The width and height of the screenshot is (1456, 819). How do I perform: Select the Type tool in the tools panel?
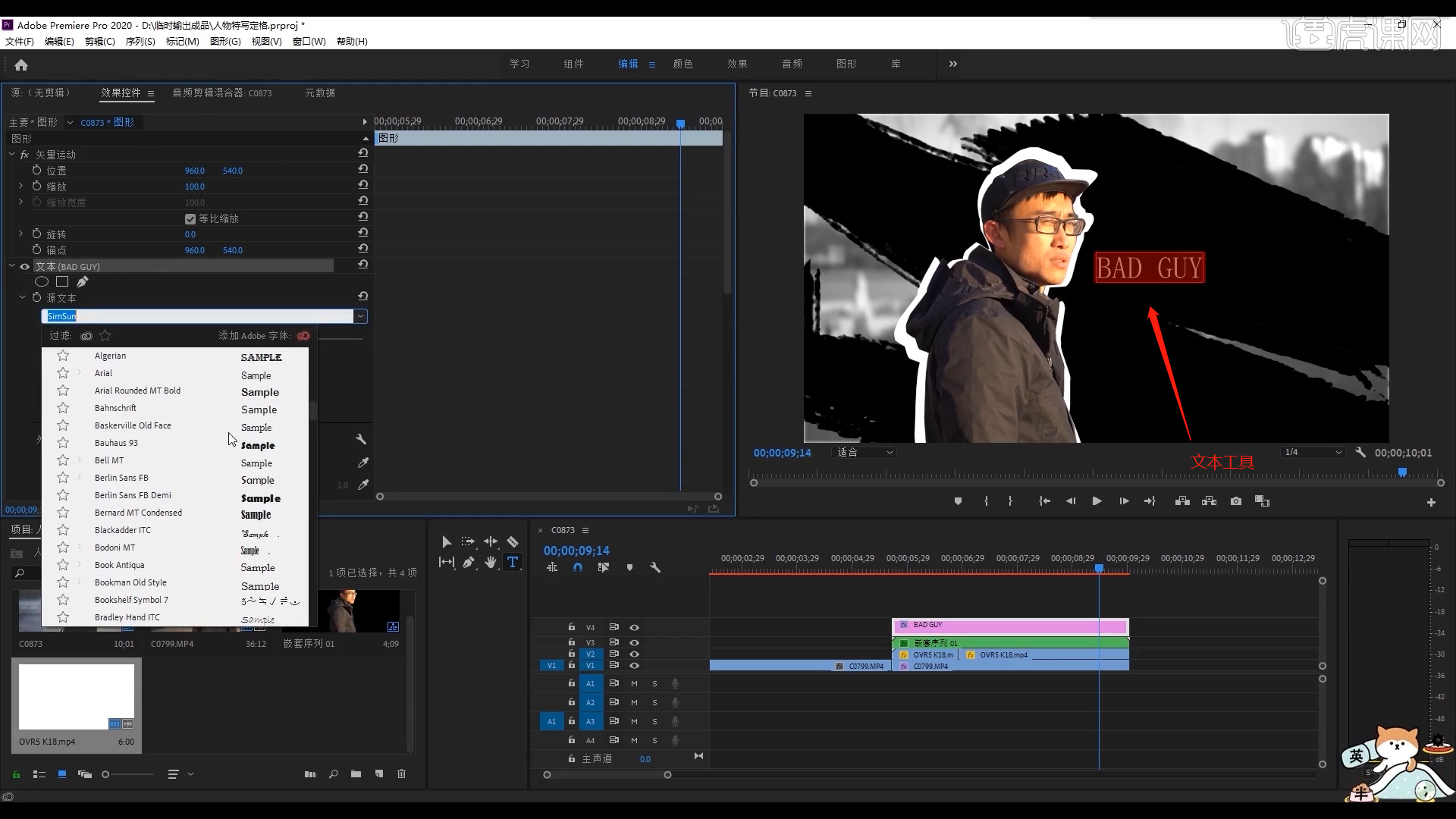coord(513,562)
